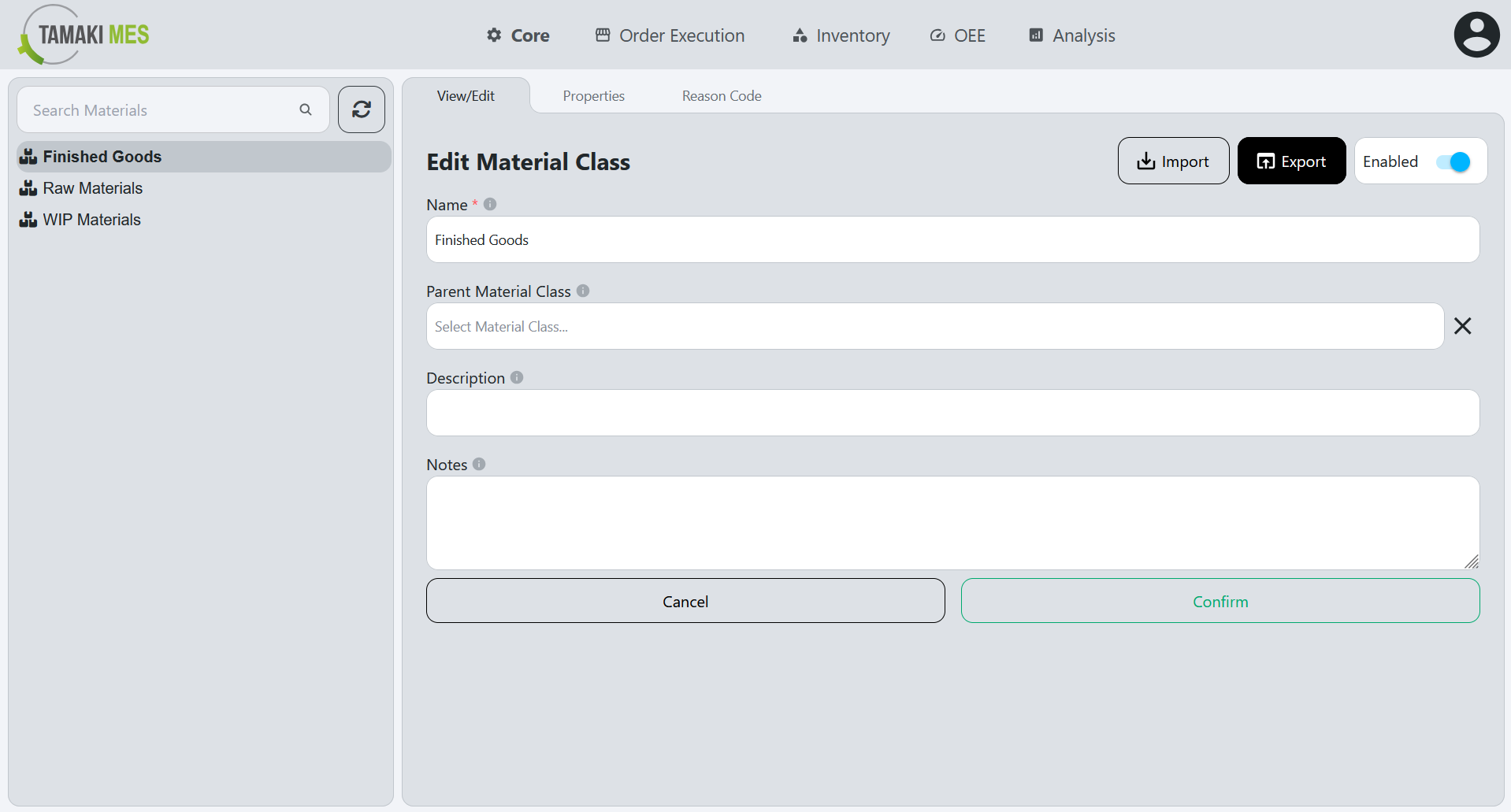Open the Select Material Class dropdown
Screen dimensions: 1511x812
click(x=934, y=326)
